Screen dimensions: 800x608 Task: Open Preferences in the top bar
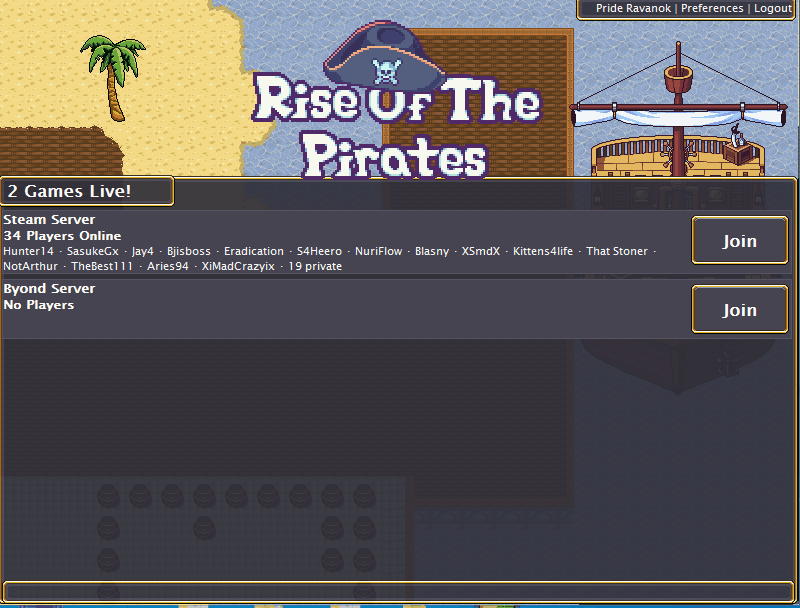pos(712,8)
